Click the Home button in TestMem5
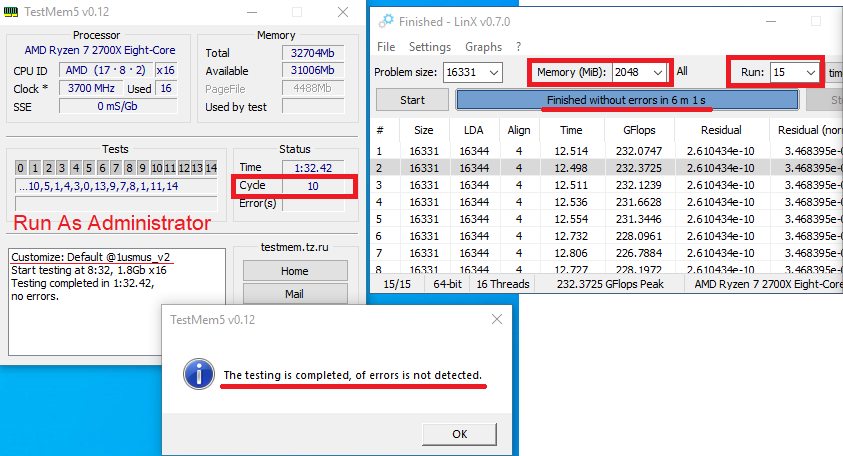Viewport: 843px width, 456px height. pyautogui.click(x=295, y=271)
